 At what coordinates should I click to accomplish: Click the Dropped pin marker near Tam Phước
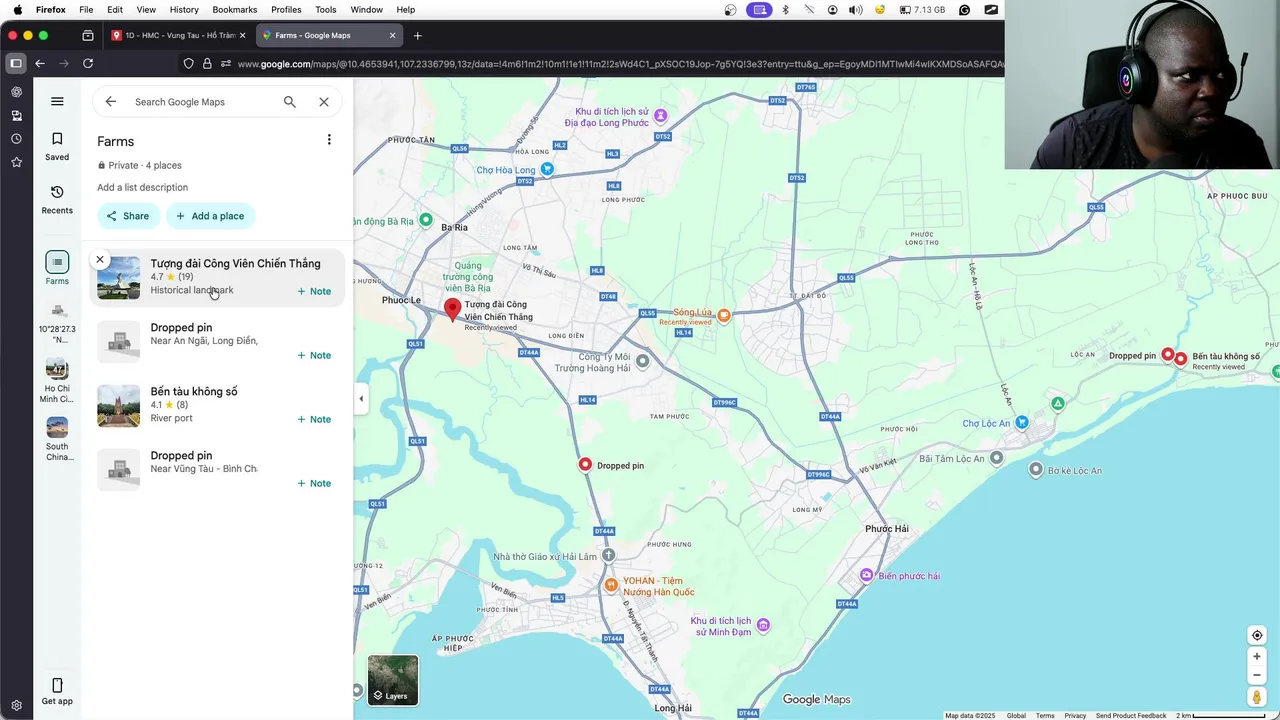click(585, 464)
